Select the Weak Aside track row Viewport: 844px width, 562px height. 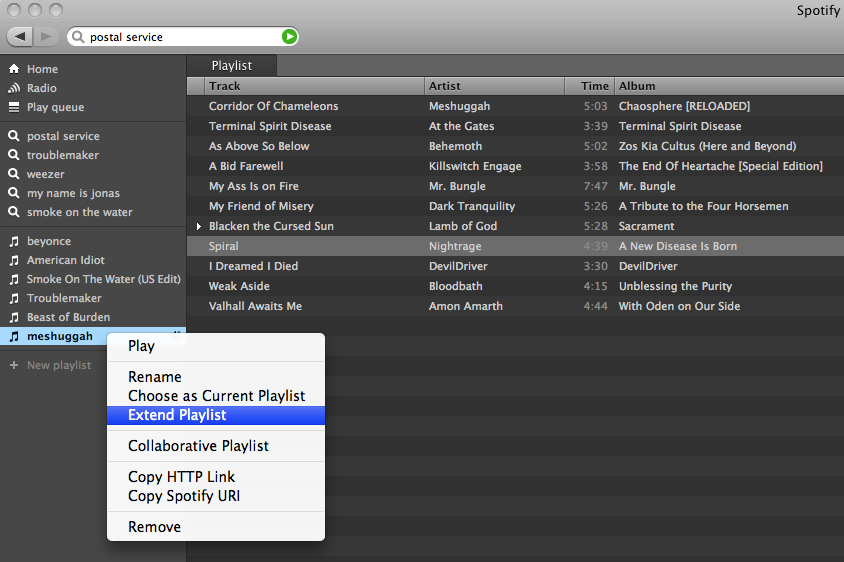coord(400,286)
